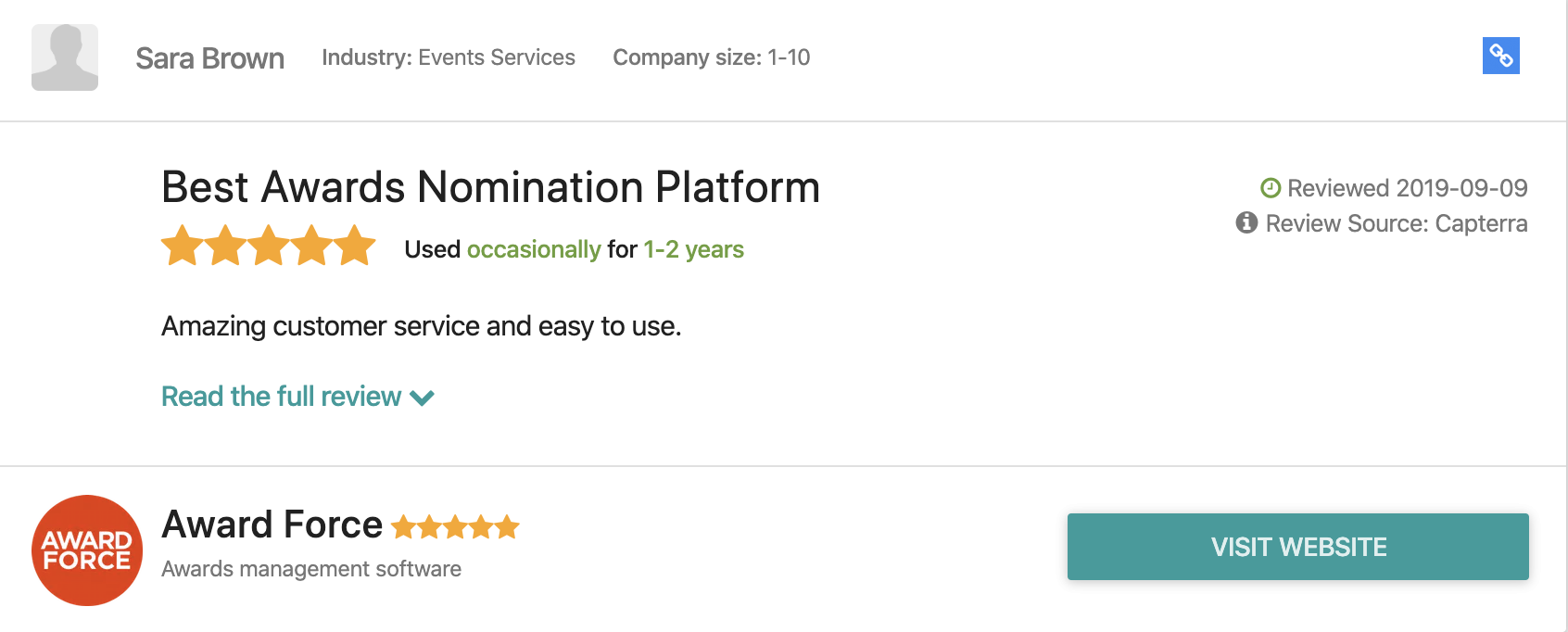Click the 'Review Source: Capterra' text
Image resolution: width=1568 pixels, height=632 pixels.
(x=1396, y=223)
